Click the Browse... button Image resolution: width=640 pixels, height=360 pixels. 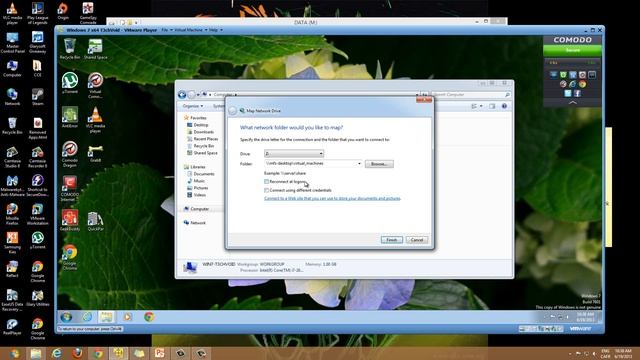[379, 164]
